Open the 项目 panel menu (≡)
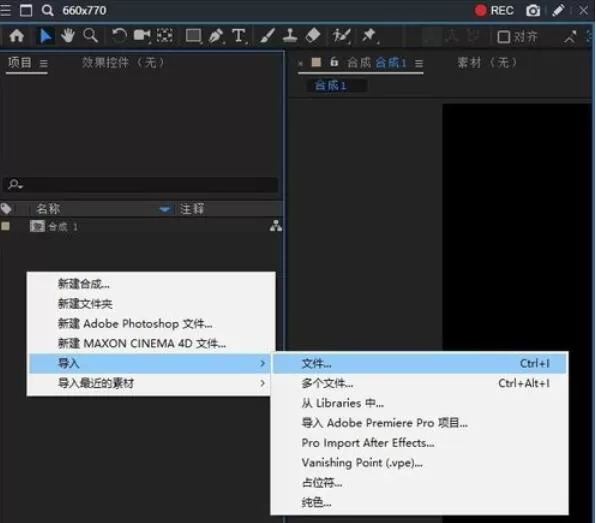This screenshot has width=596, height=523. (x=44, y=63)
